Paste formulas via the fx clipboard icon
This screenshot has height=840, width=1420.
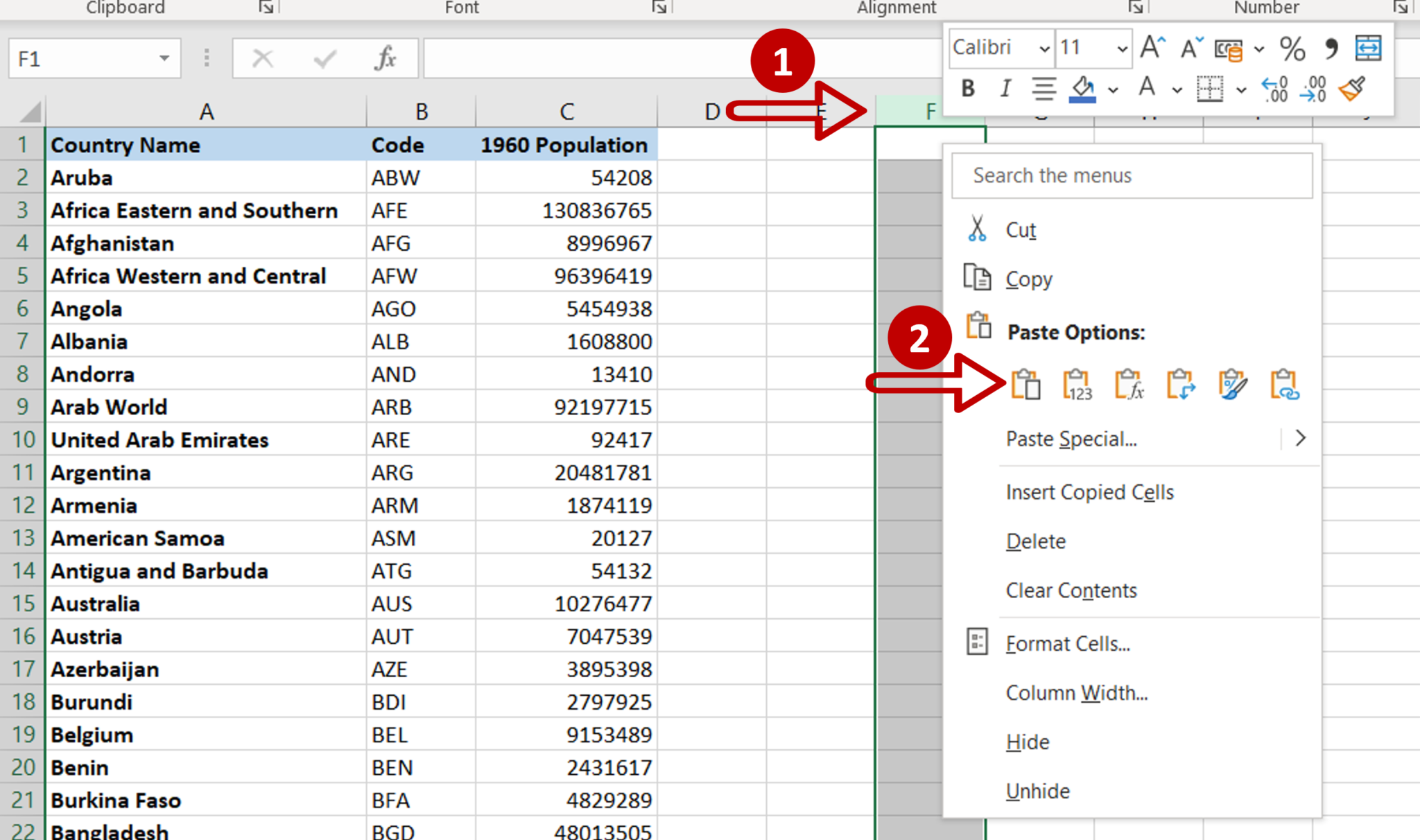(1129, 385)
